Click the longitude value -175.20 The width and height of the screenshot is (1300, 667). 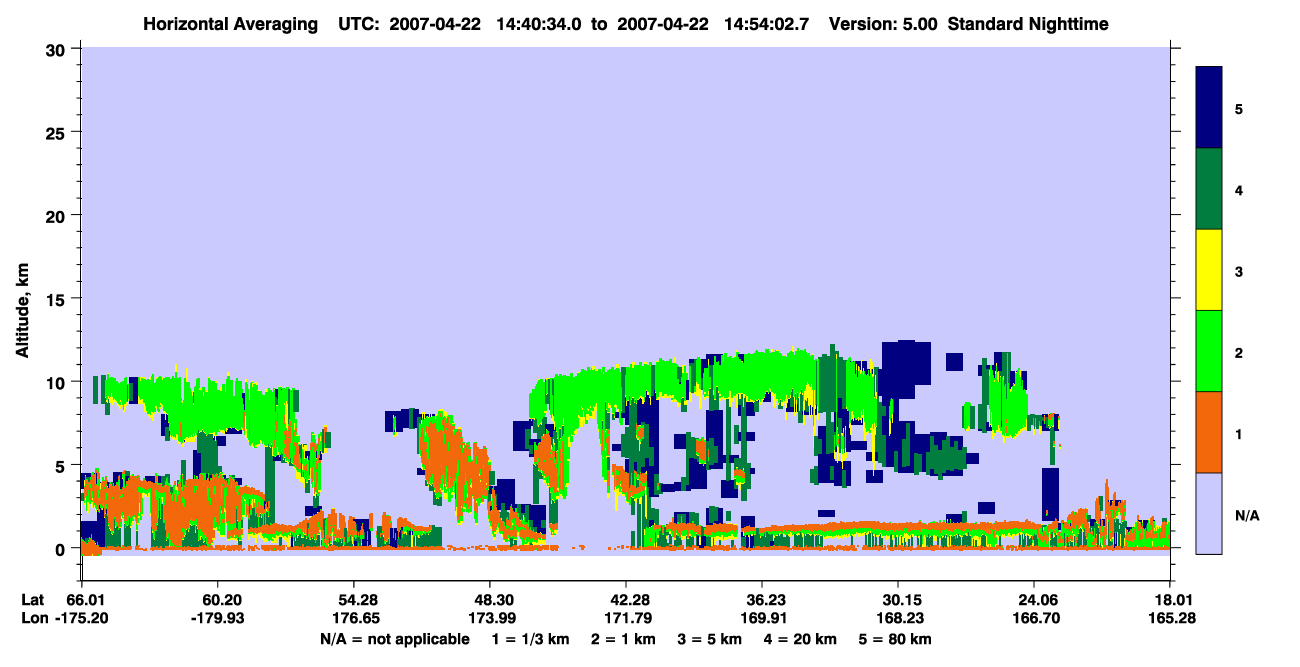(x=82, y=619)
